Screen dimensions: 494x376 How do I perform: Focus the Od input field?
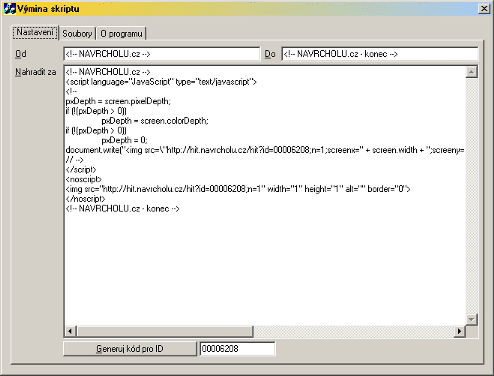pos(161,54)
